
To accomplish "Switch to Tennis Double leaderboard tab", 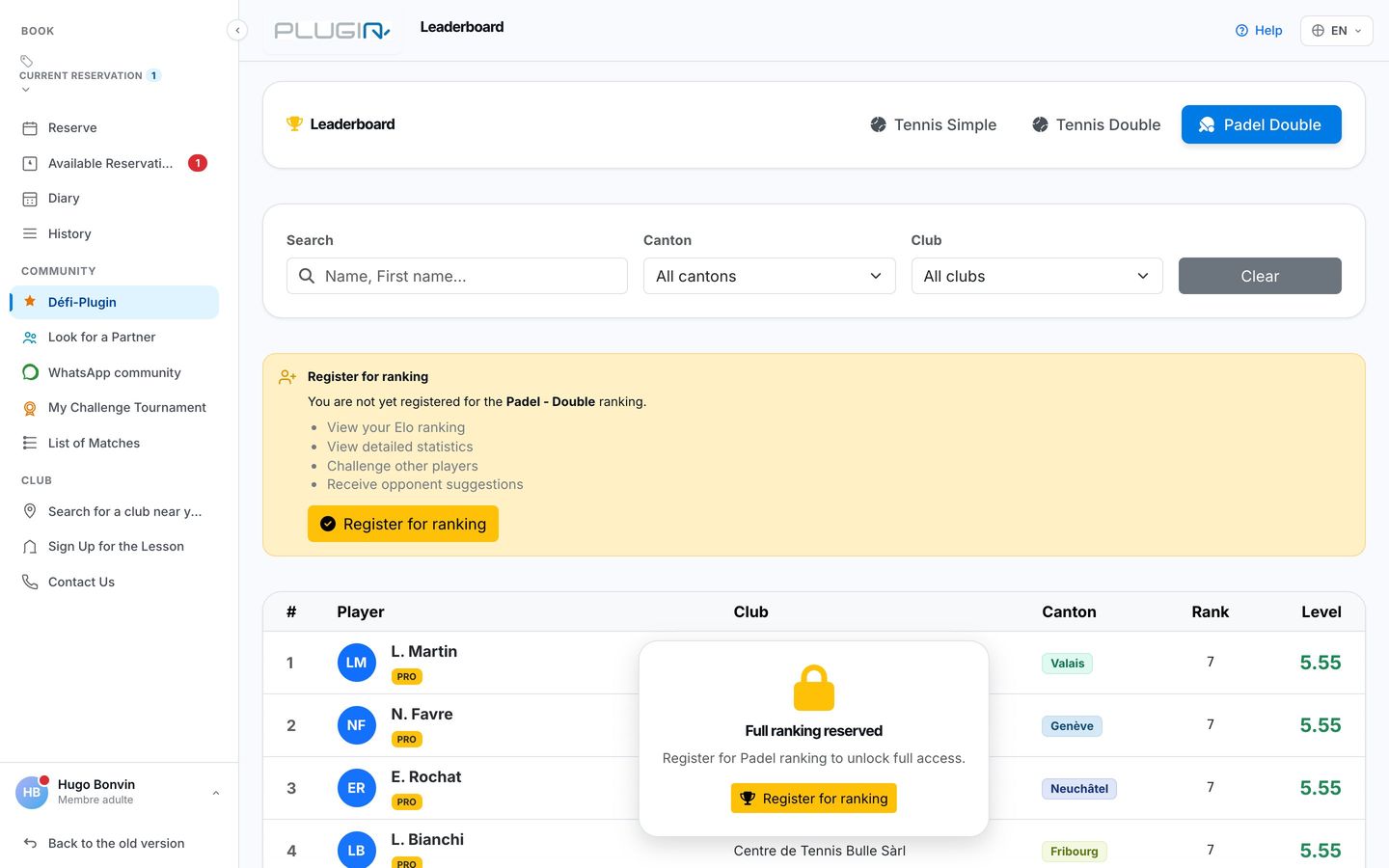I will (x=1096, y=124).
